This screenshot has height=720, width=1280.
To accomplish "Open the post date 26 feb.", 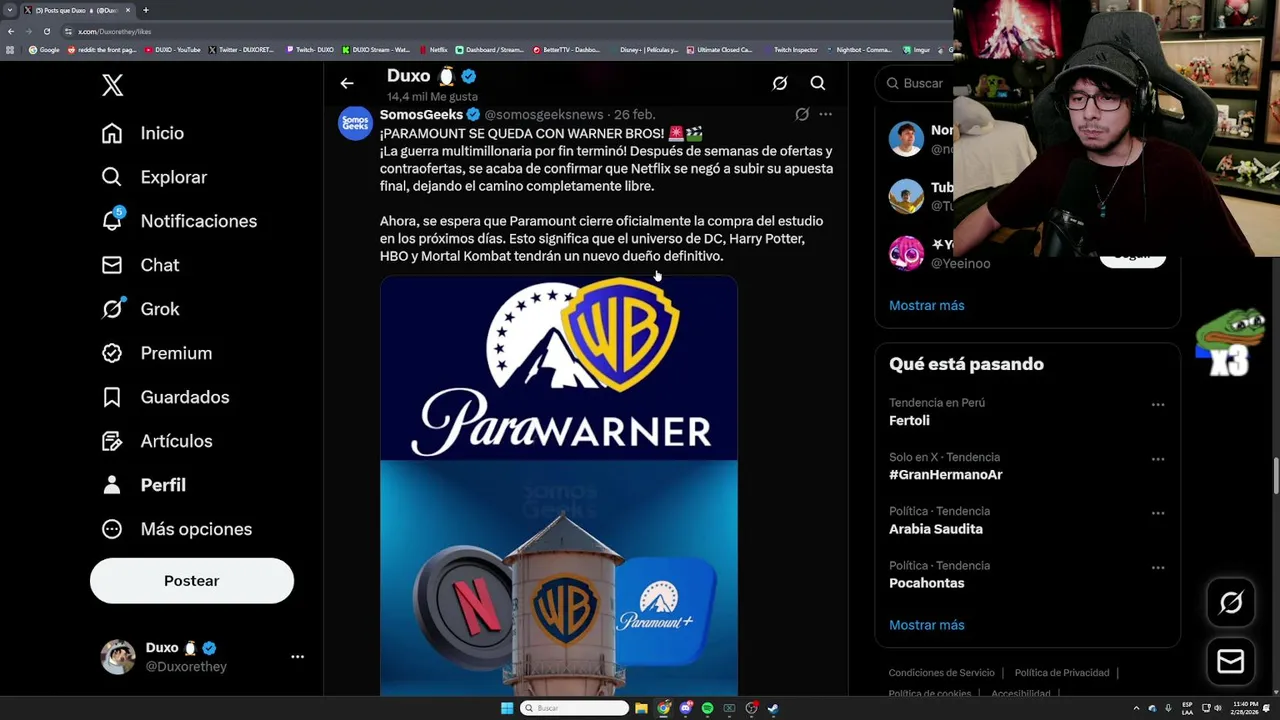I will point(634,115).
